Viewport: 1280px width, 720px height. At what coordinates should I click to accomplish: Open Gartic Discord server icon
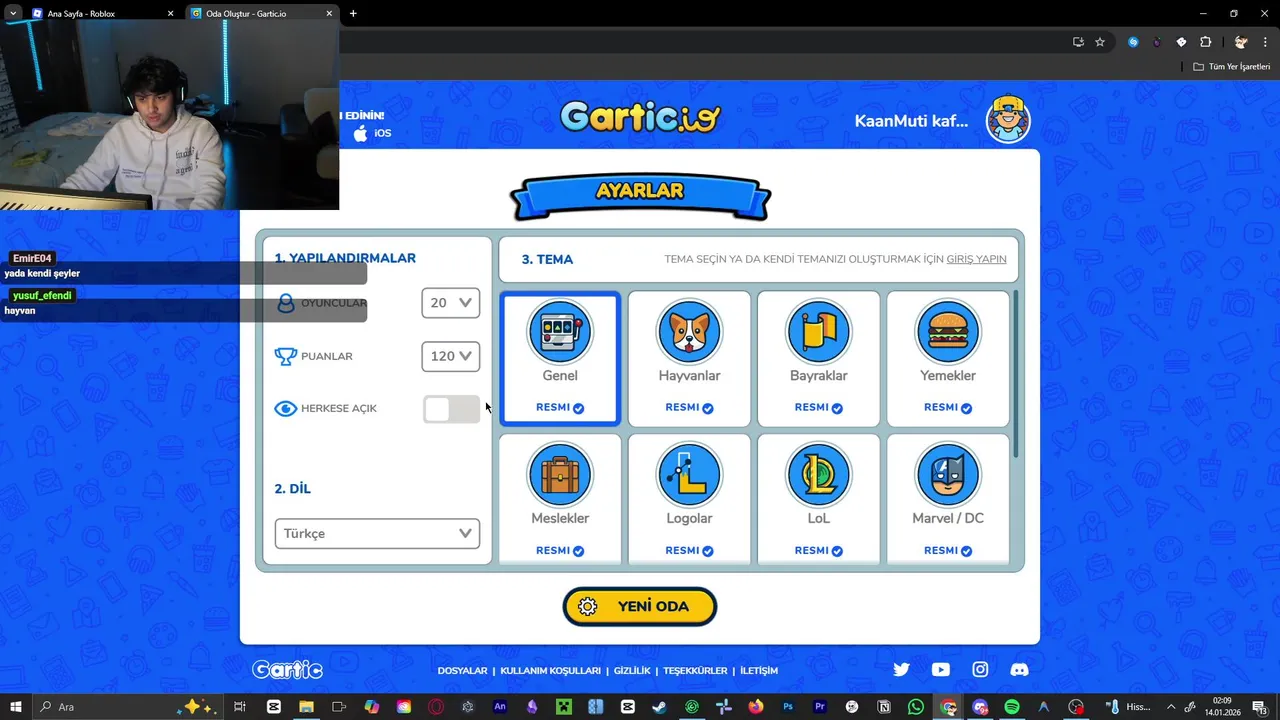pos(1019,670)
